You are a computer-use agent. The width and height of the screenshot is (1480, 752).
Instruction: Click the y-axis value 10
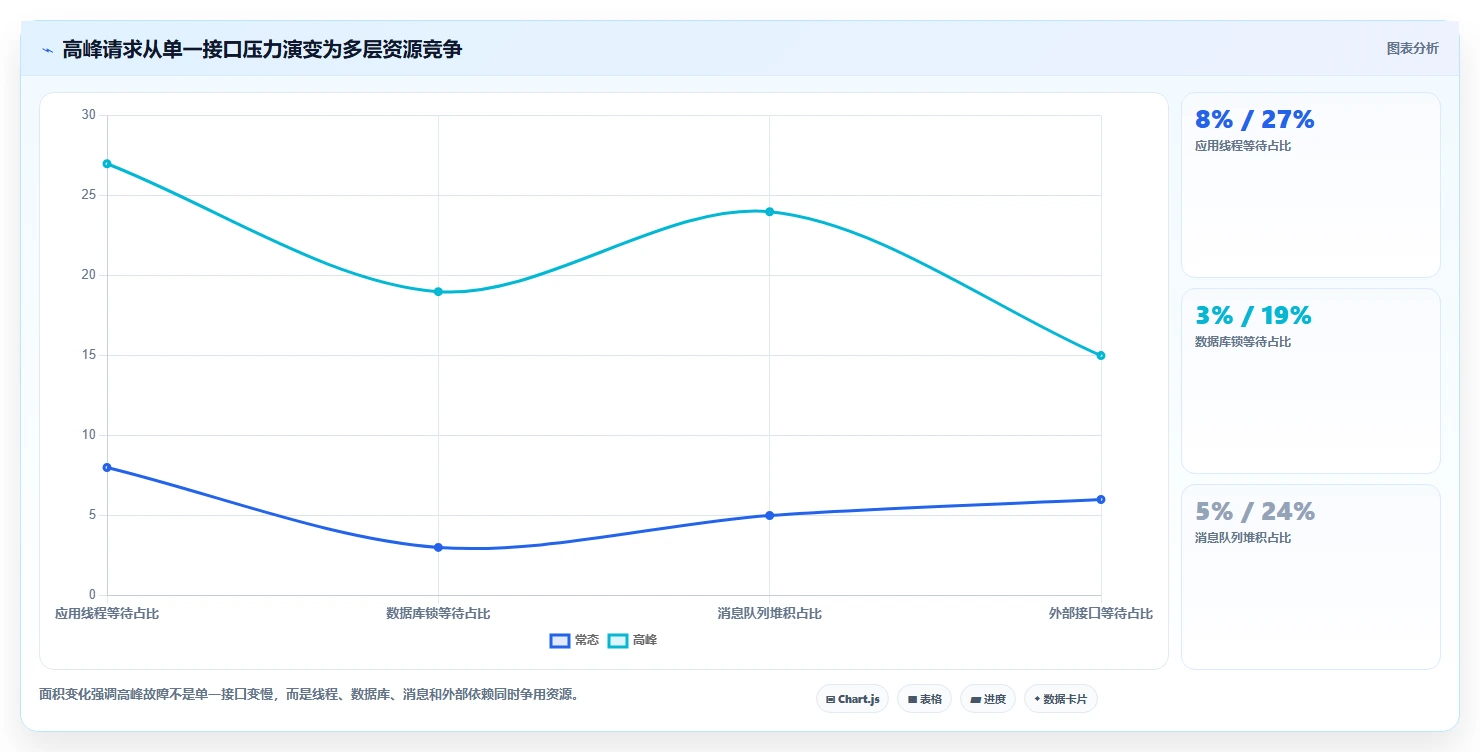click(88, 435)
